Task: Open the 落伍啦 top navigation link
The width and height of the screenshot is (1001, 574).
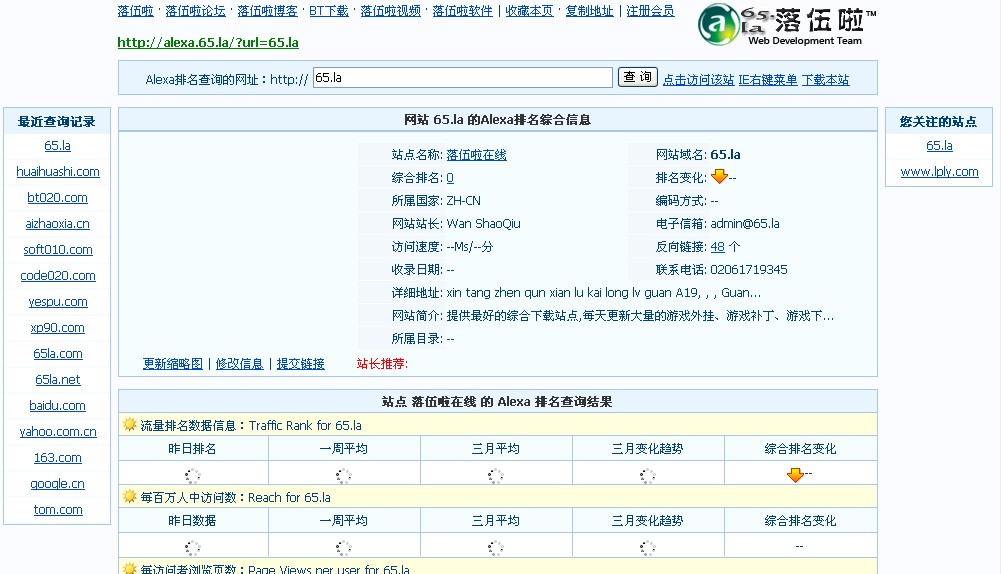Action: (135, 11)
